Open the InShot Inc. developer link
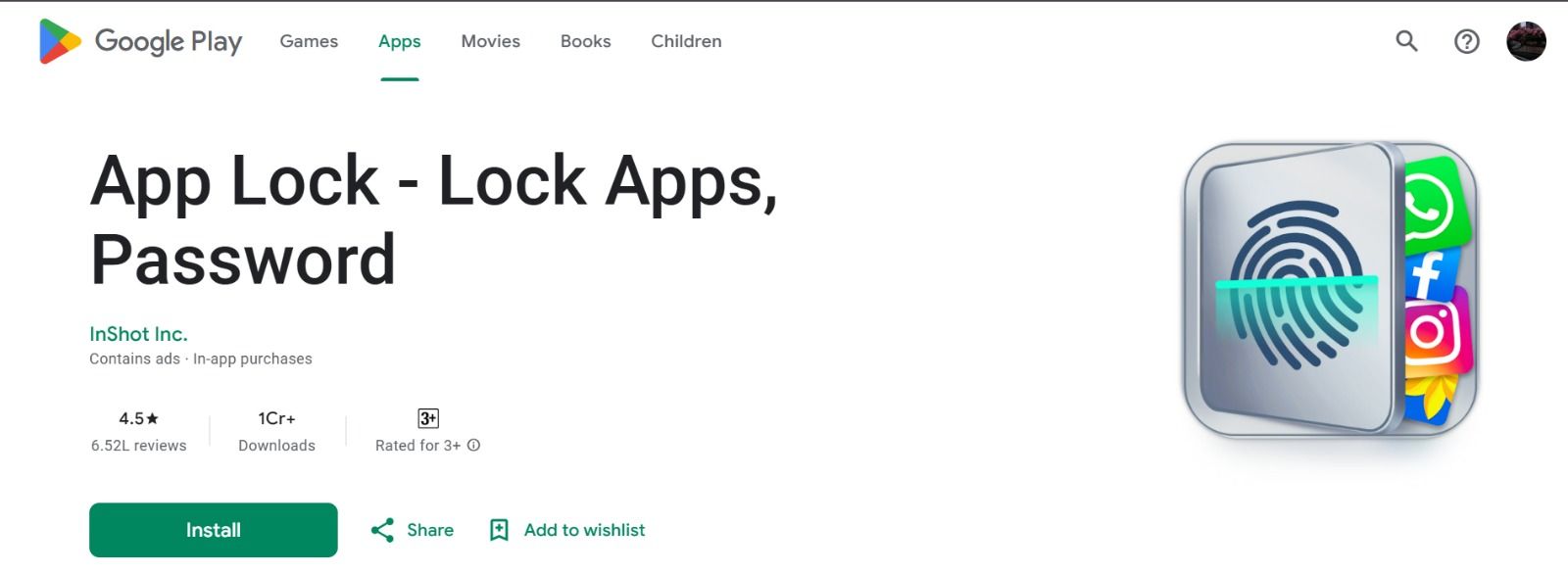This screenshot has width=1568, height=574. coord(138,334)
